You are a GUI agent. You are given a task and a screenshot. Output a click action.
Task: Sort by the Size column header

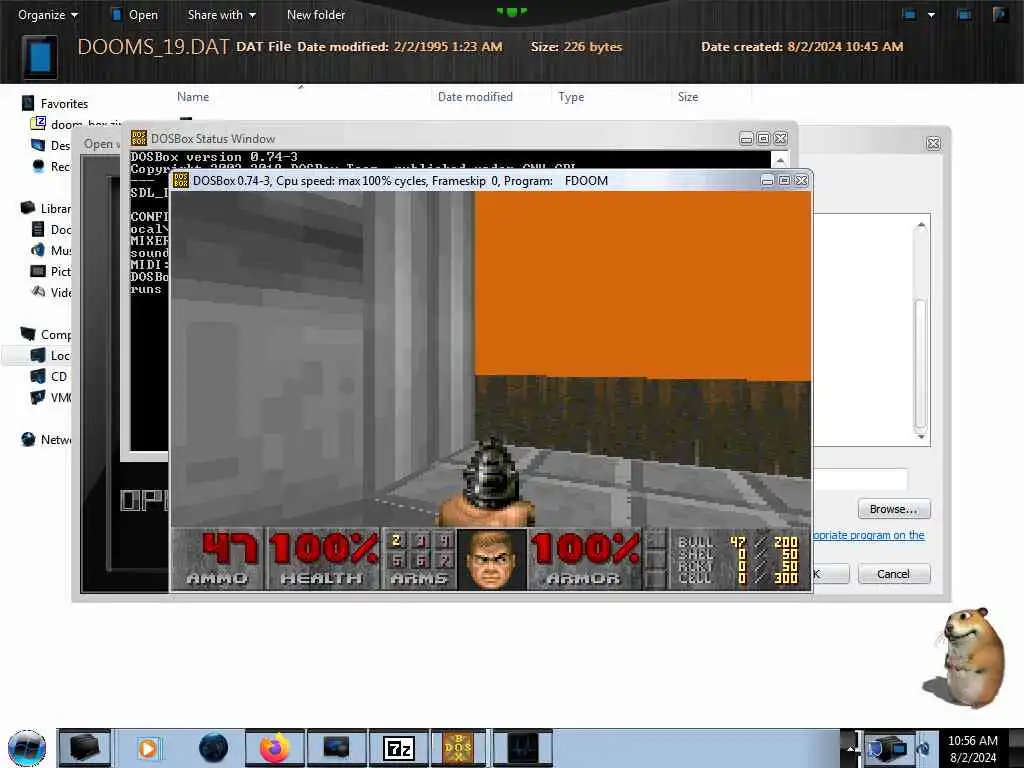688,97
